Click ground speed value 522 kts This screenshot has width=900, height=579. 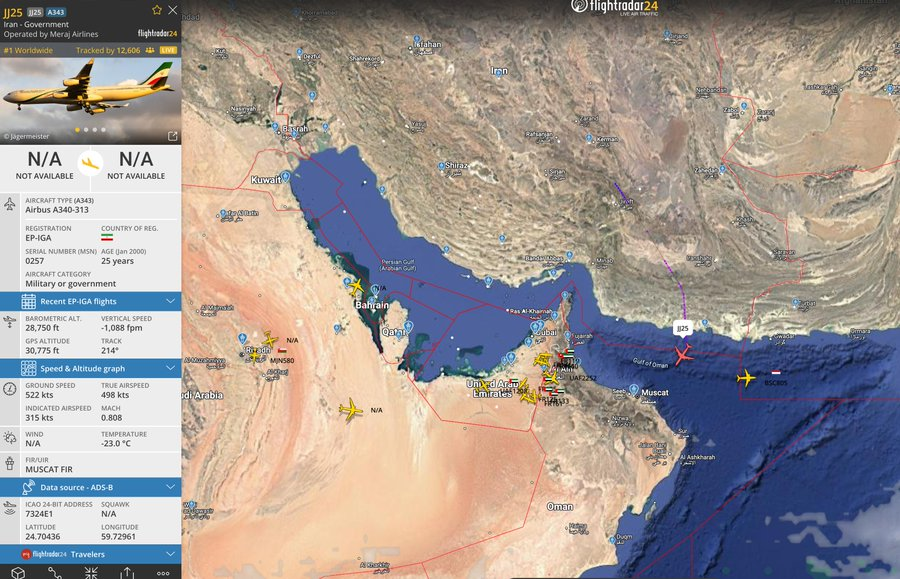39,395
